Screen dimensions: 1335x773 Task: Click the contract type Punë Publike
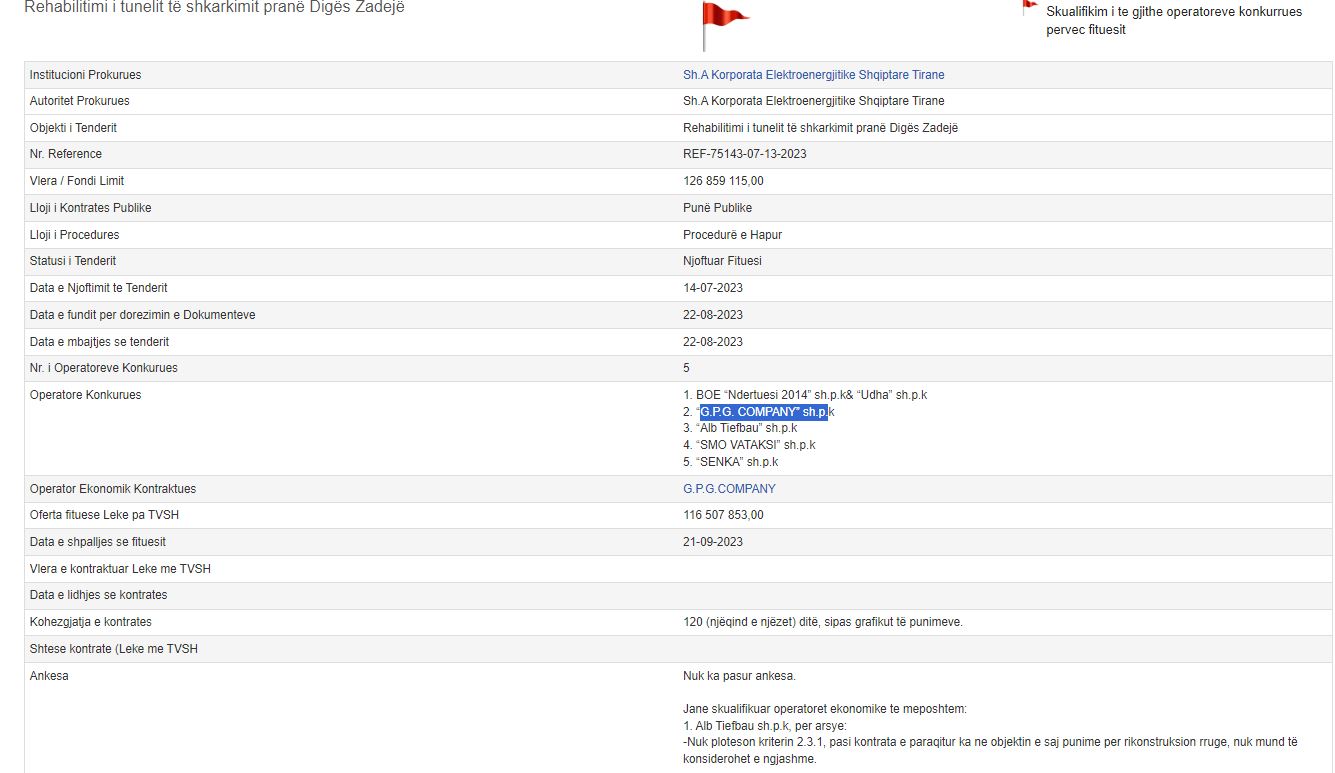click(717, 208)
